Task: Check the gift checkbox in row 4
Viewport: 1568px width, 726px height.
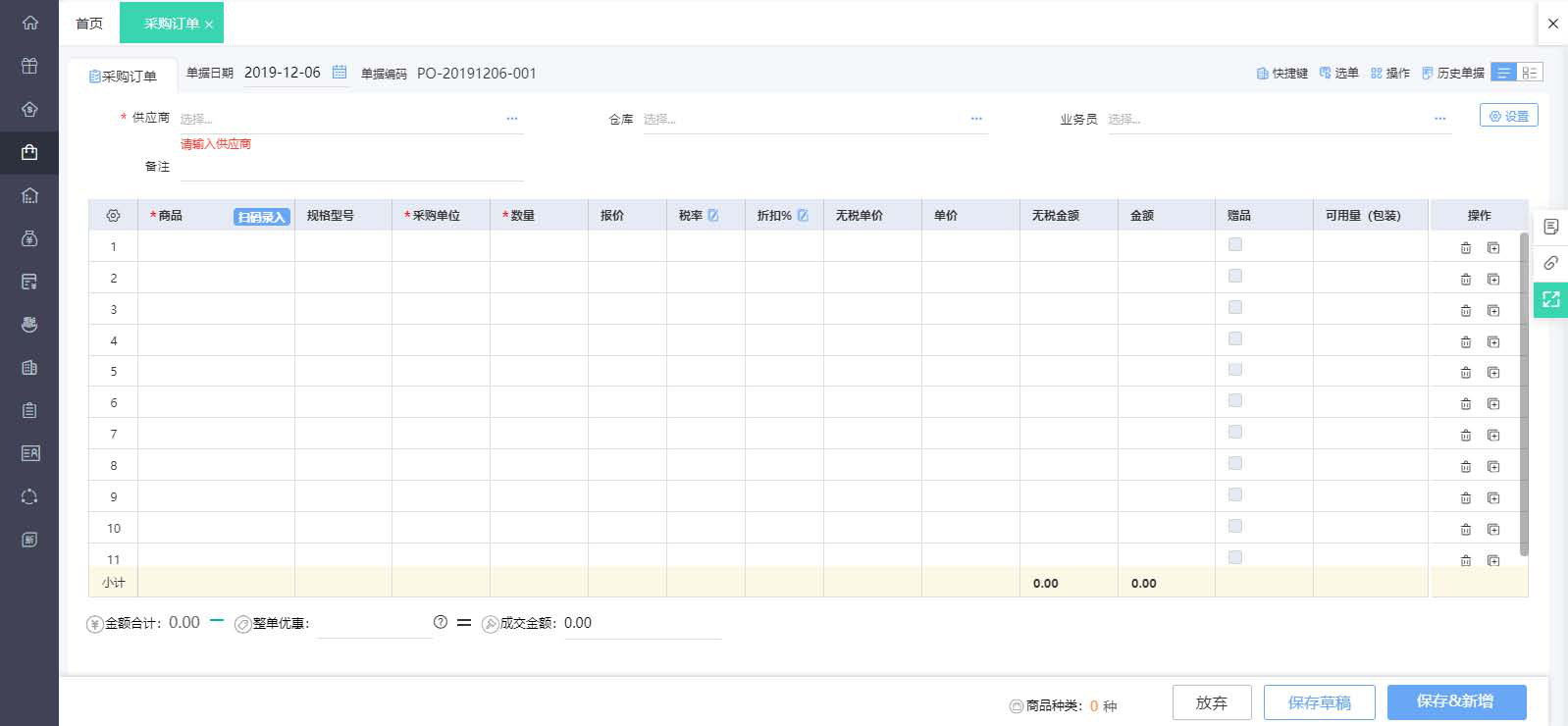Action: click(x=1235, y=338)
